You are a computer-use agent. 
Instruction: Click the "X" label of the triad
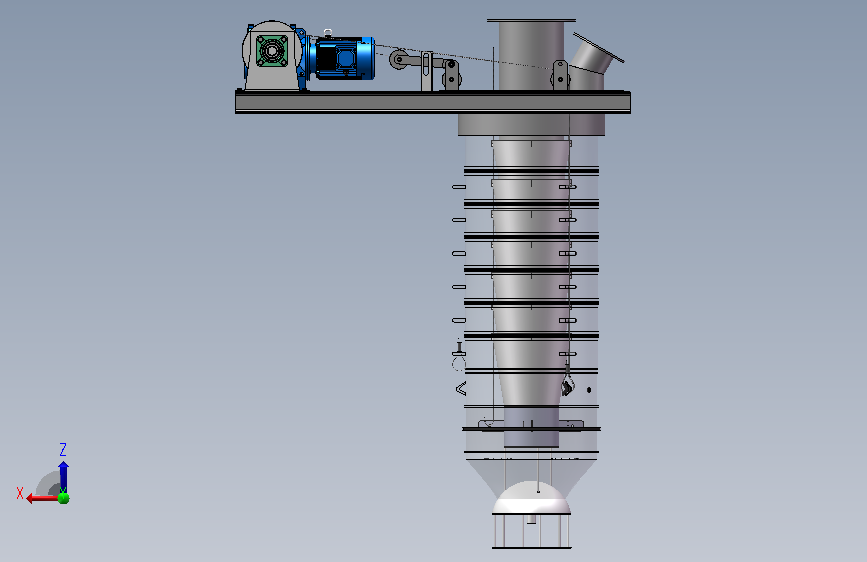point(20,493)
